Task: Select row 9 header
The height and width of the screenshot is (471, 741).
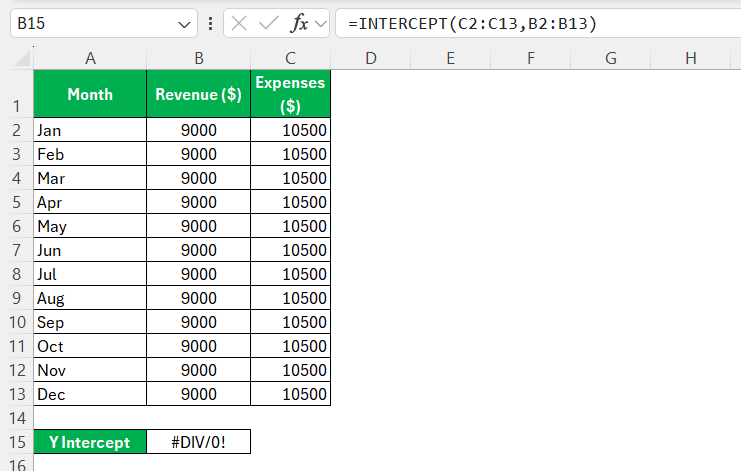Action: coord(17,298)
